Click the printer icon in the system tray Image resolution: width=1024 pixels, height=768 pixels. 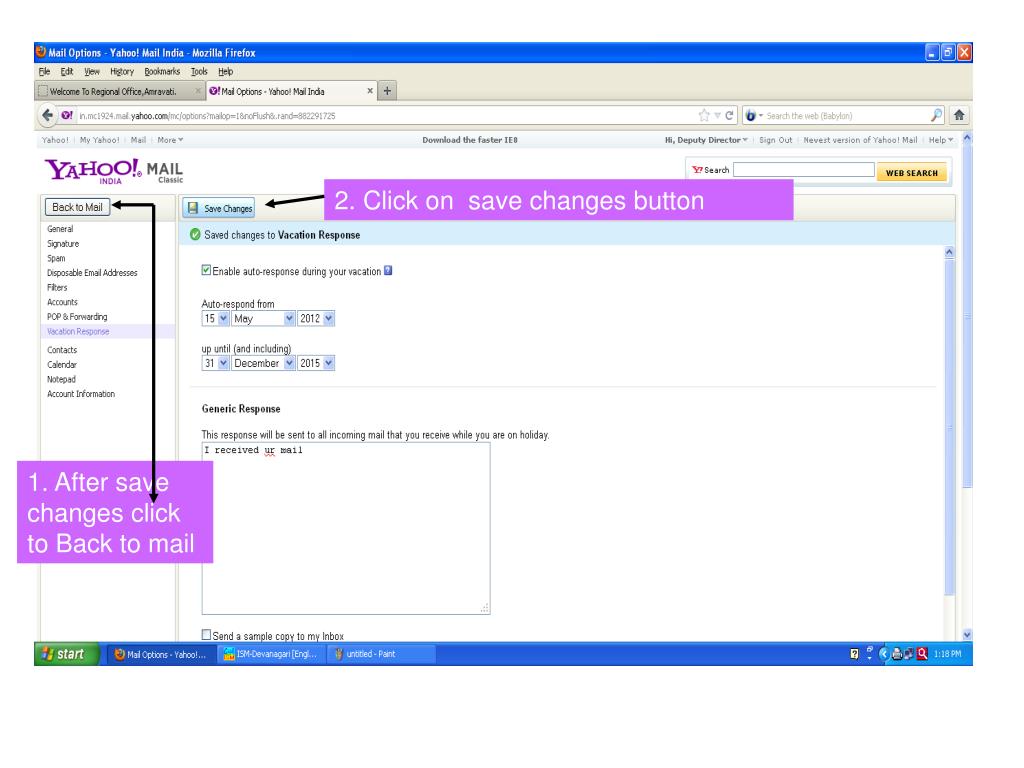(x=897, y=654)
